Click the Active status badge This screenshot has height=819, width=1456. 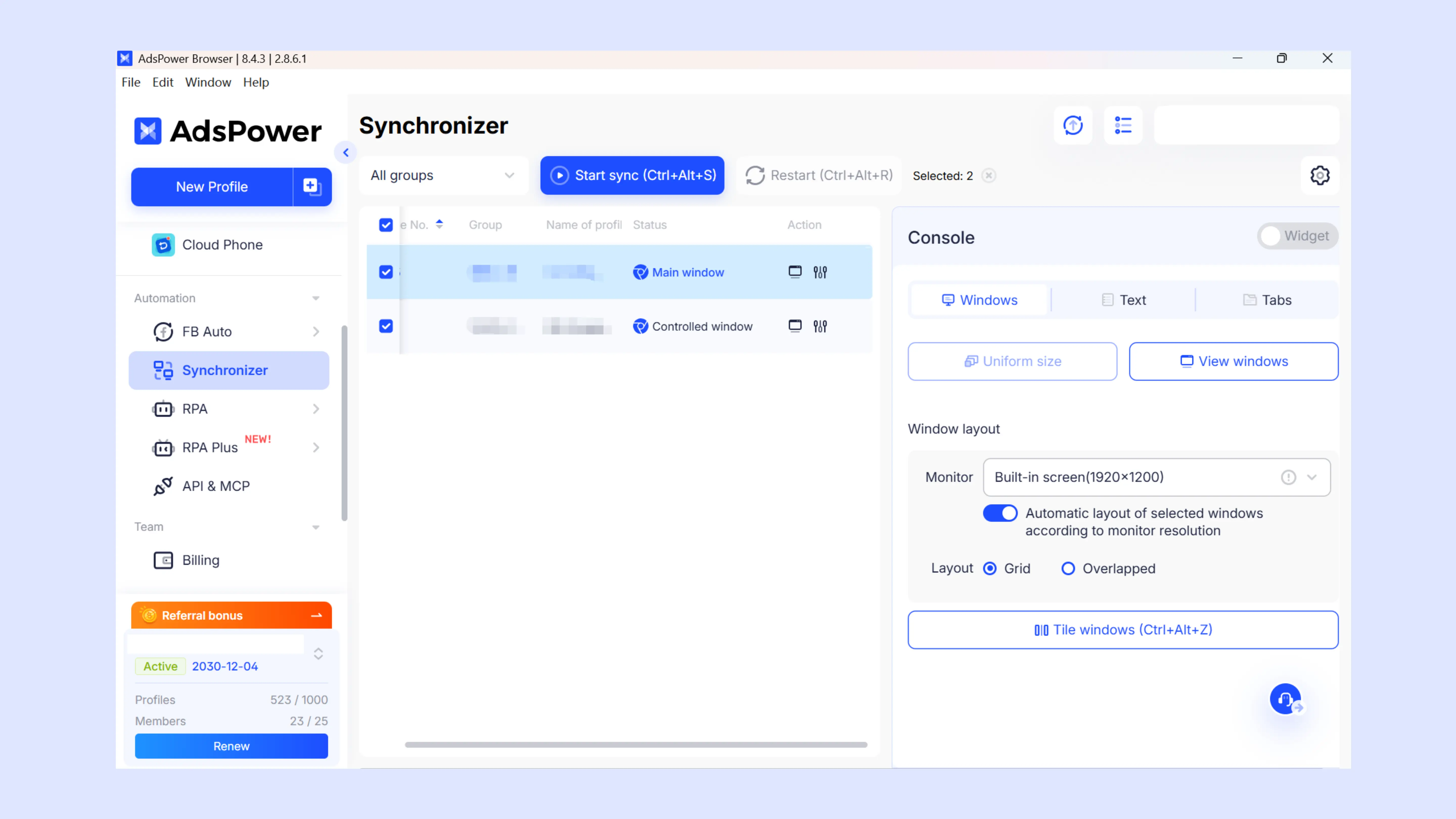pyautogui.click(x=161, y=666)
